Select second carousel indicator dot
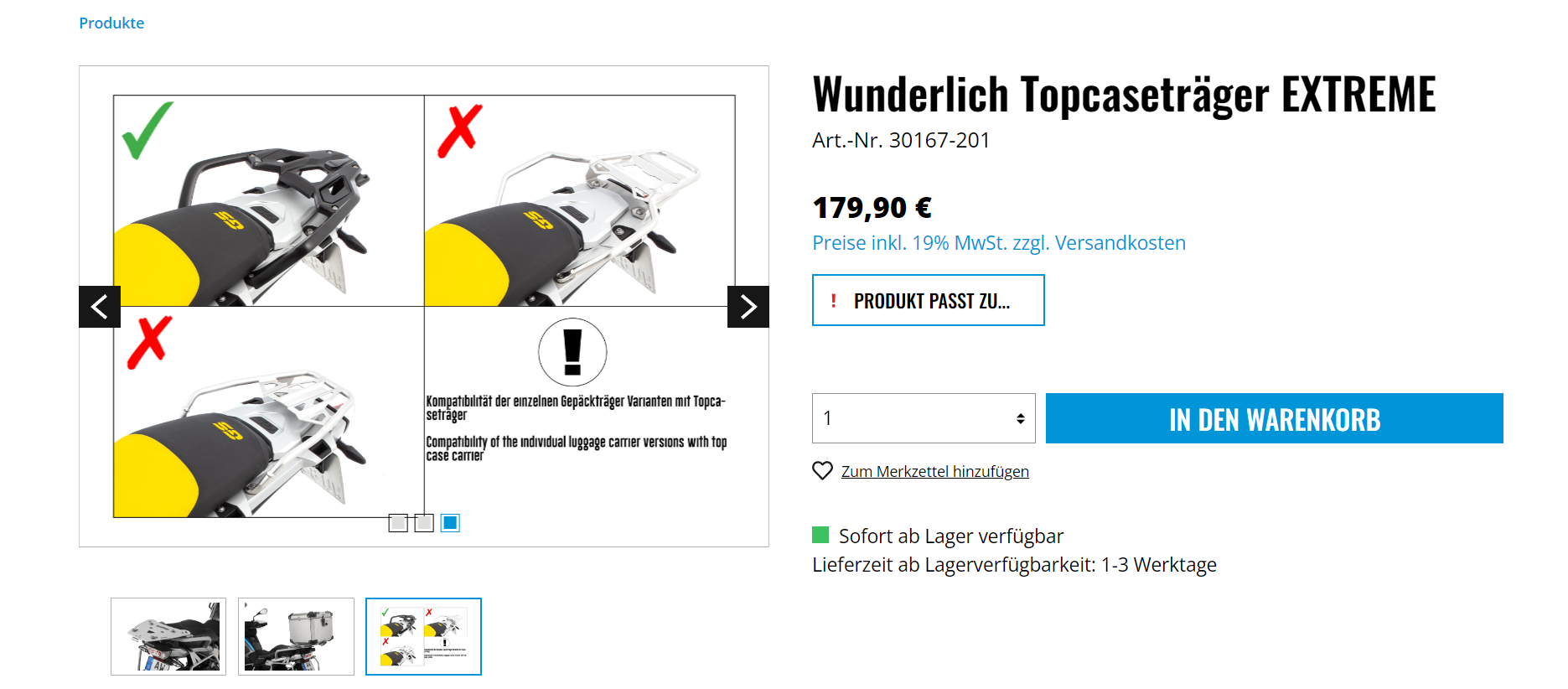 pyautogui.click(x=424, y=523)
